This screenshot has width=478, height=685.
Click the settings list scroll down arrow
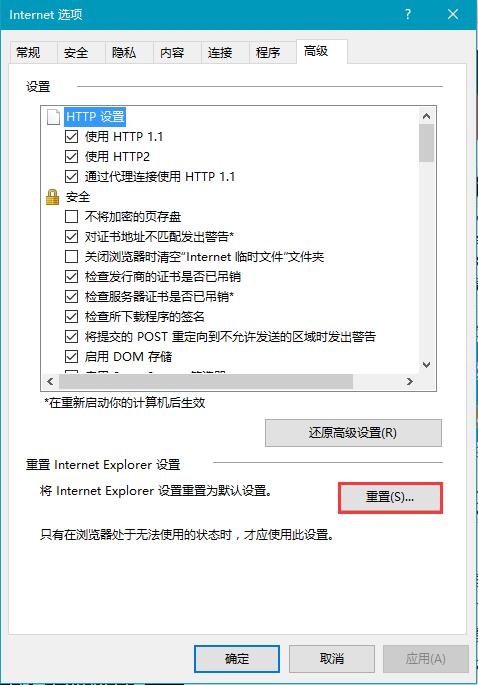[426, 364]
